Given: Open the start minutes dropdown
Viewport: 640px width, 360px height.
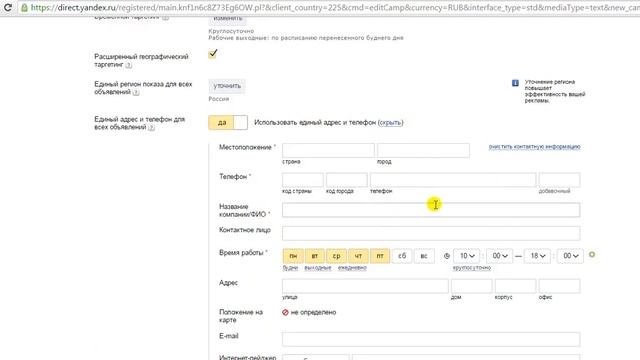Looking at the screenshot, I should click(500, 256).
